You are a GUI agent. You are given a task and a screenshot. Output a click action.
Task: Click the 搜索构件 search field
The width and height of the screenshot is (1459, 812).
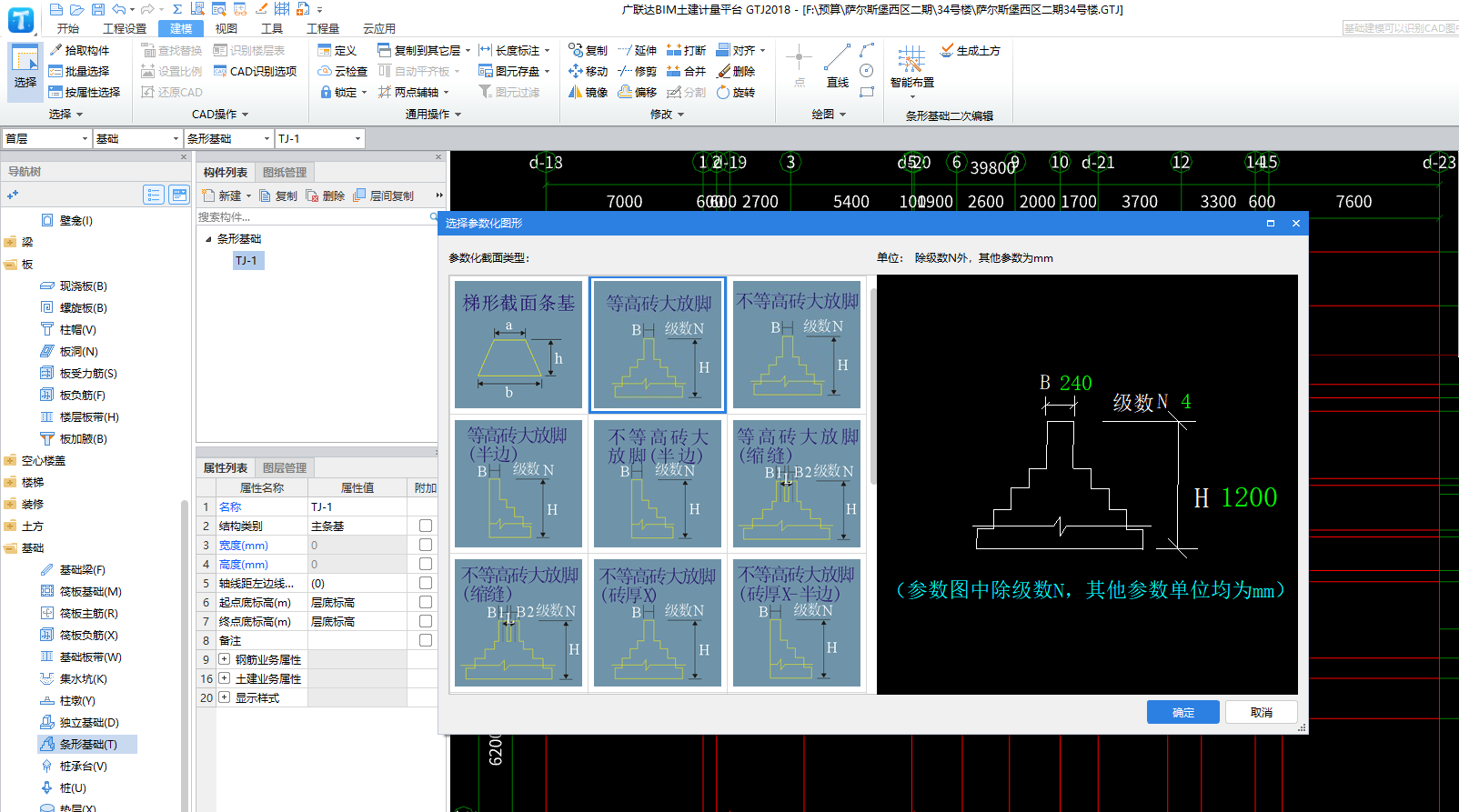click(313, 216)
